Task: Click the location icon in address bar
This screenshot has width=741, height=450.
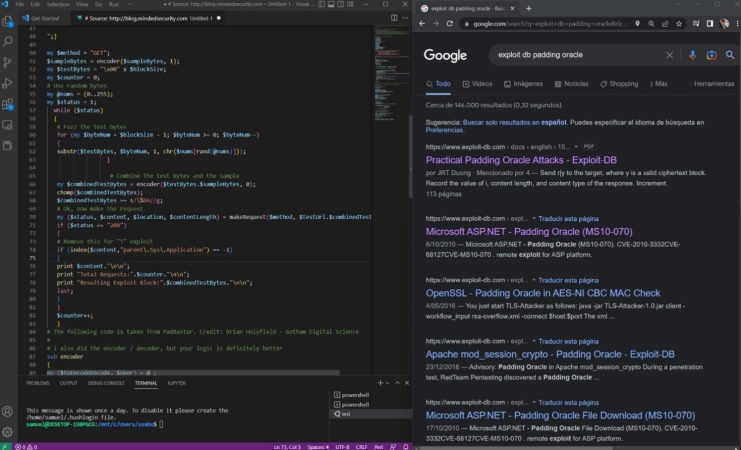Action: click(x=638, y=24)
